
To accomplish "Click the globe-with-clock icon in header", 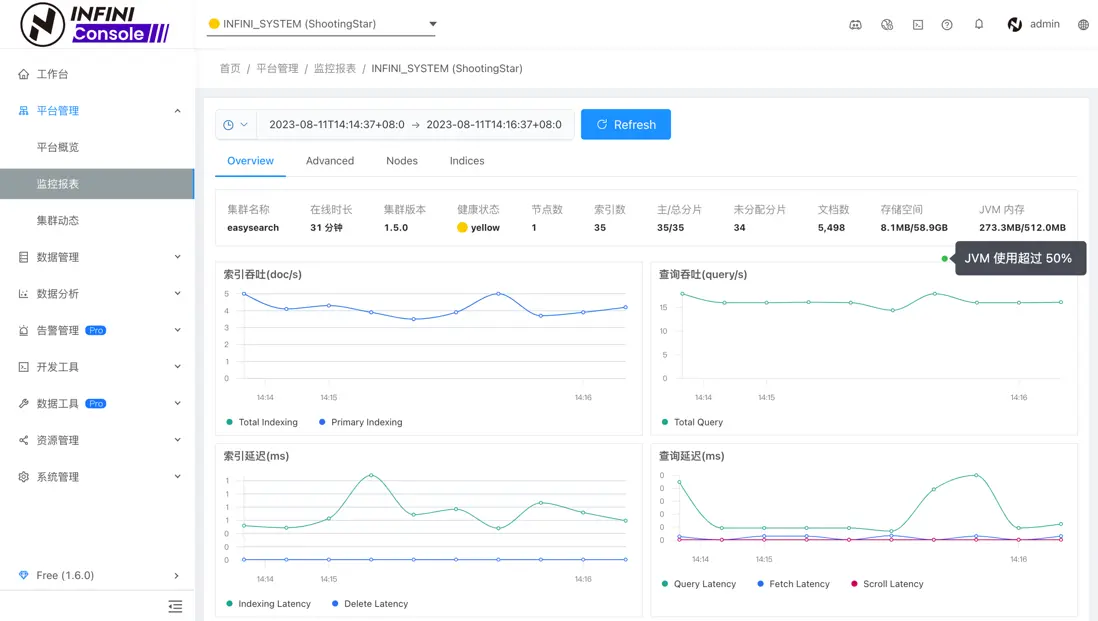I will pyautogui.click(x=887, y=25).
